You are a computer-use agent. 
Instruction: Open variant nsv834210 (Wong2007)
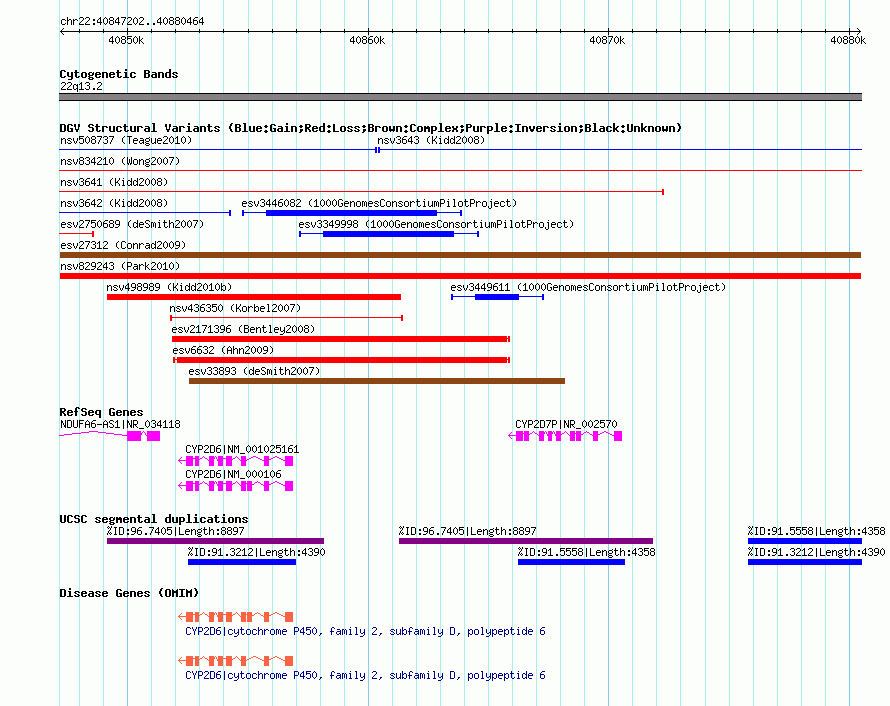[x=120, y=161]
